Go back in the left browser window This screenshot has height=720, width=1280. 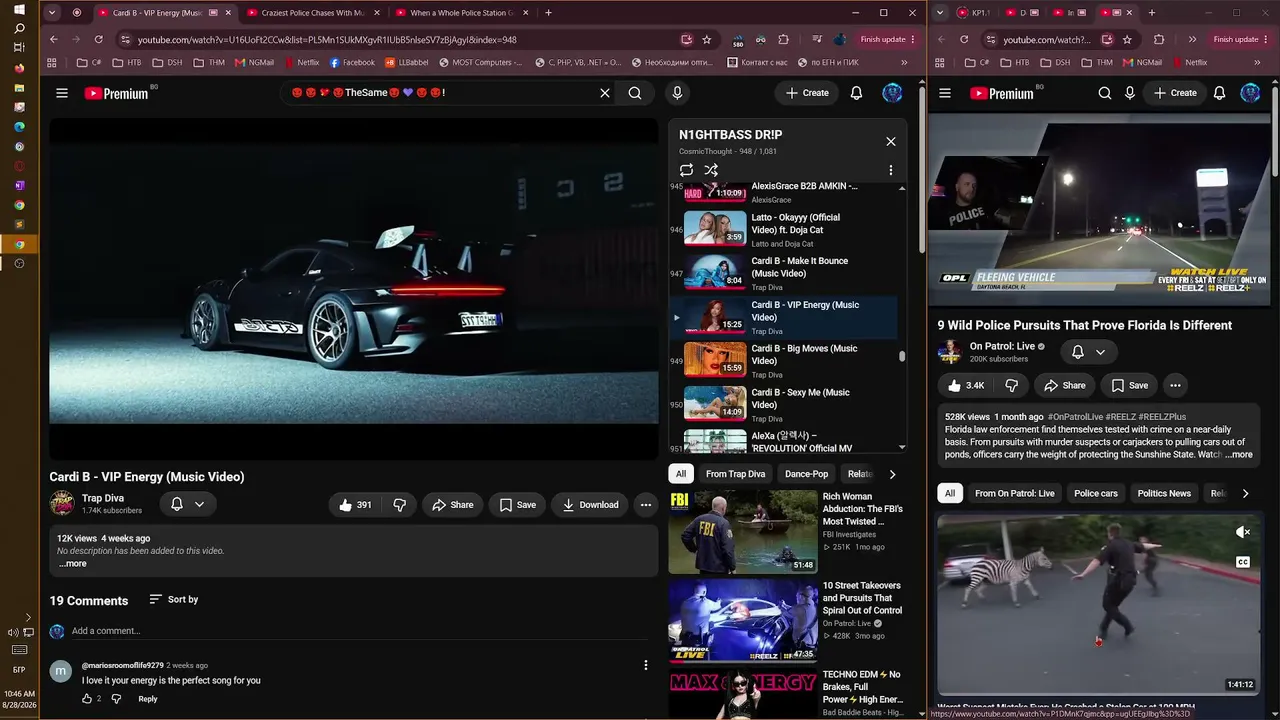[x=54, y=40]
